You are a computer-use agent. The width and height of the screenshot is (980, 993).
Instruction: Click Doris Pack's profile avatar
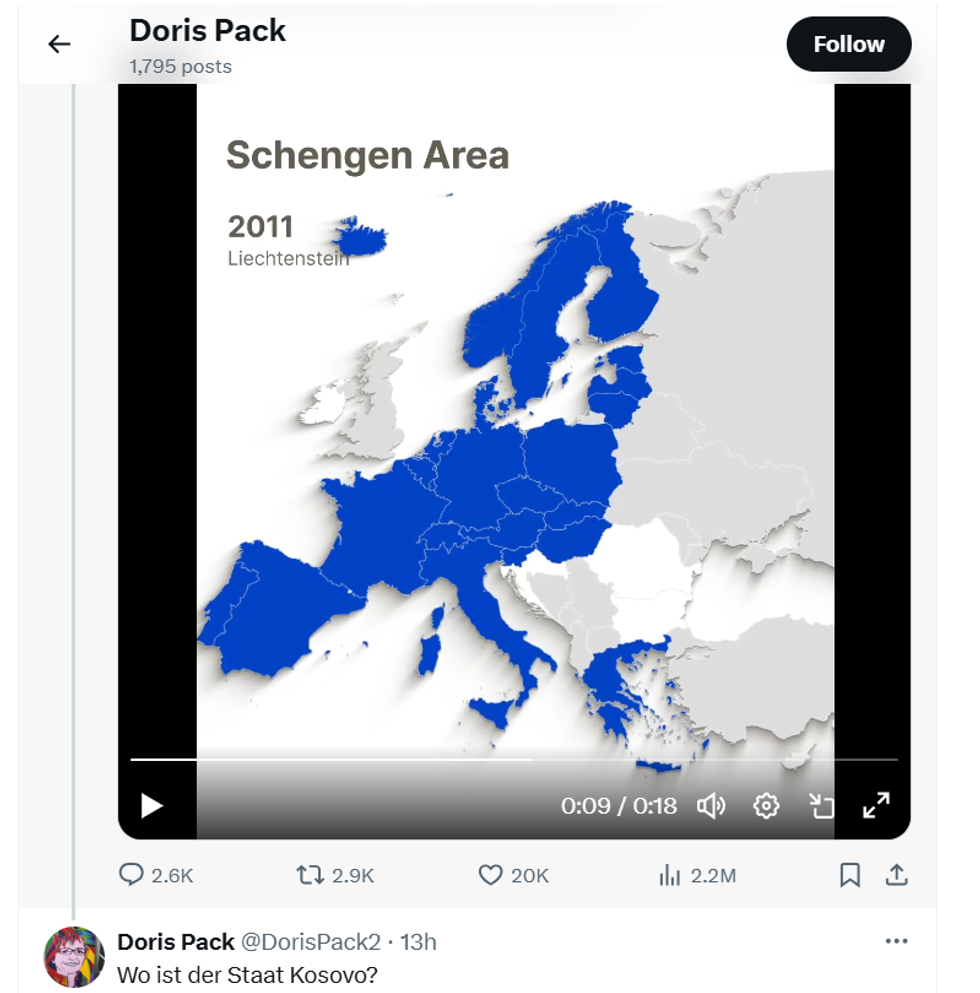coord(74,957)
